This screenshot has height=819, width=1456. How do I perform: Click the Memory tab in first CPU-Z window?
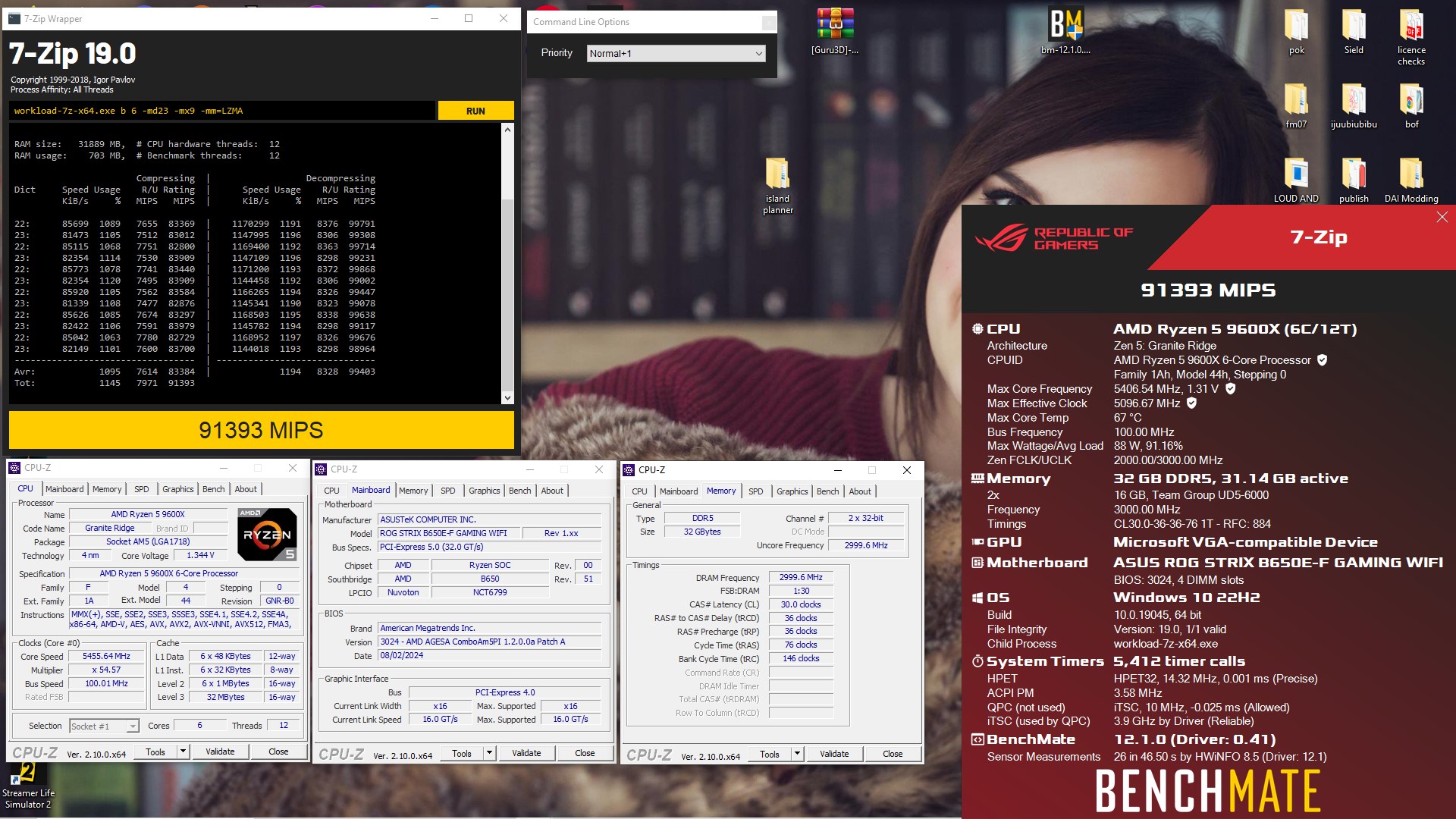pos(107,489)
